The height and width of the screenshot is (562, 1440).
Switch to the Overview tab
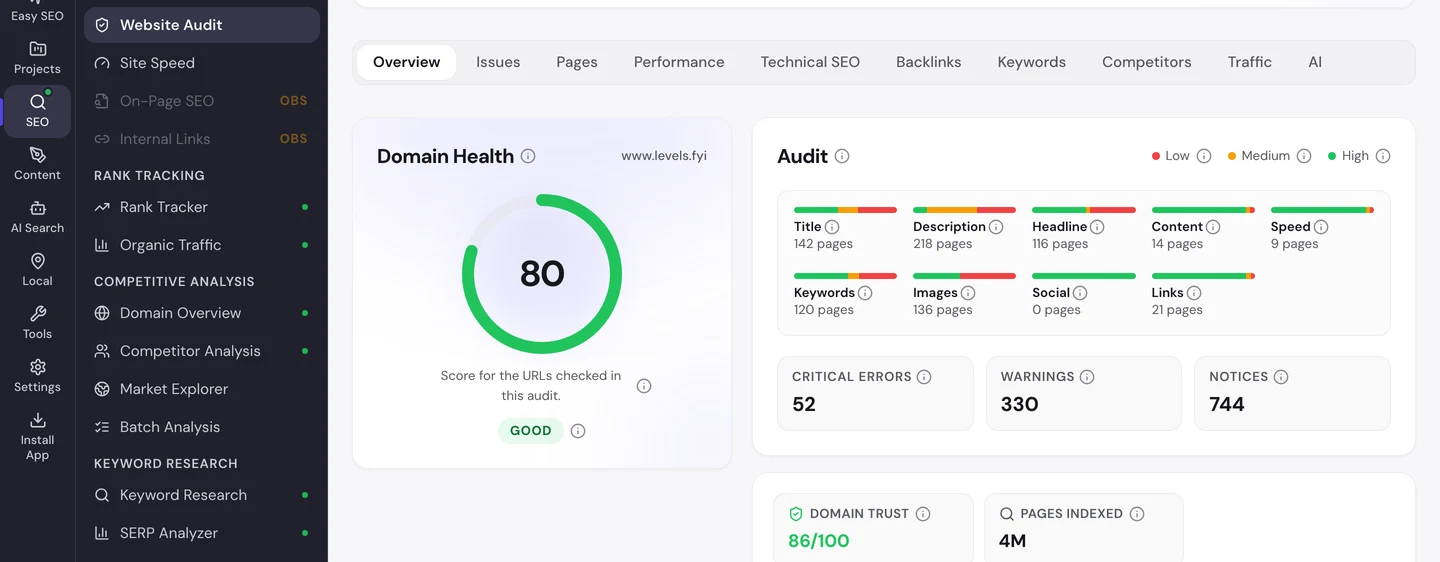pyautogui.click(x=406, y=62)
